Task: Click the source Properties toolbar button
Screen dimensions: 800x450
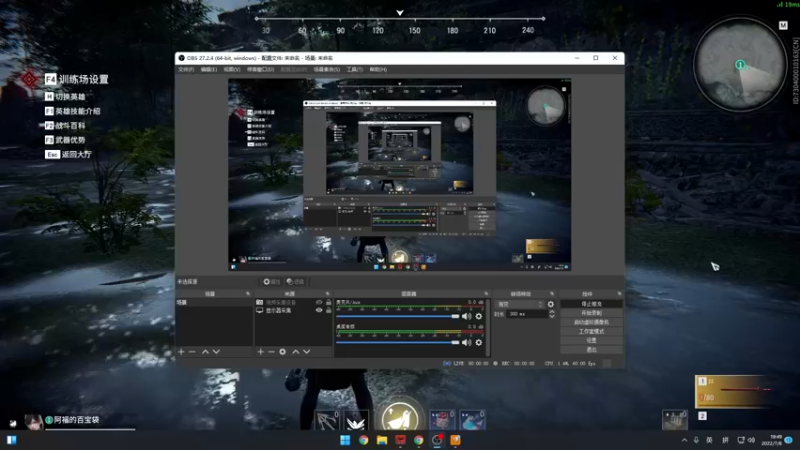Action: 271,282
